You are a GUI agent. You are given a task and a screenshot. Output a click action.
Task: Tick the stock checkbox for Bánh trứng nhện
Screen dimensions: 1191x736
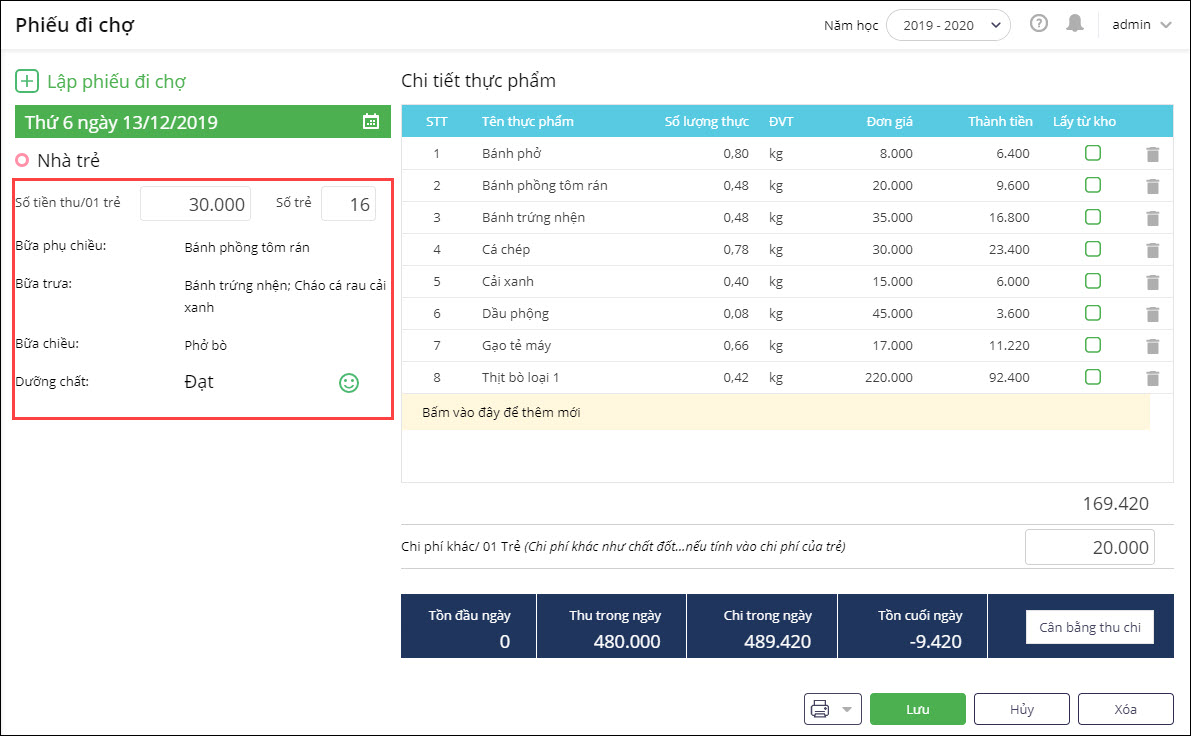click(1092, 216)
